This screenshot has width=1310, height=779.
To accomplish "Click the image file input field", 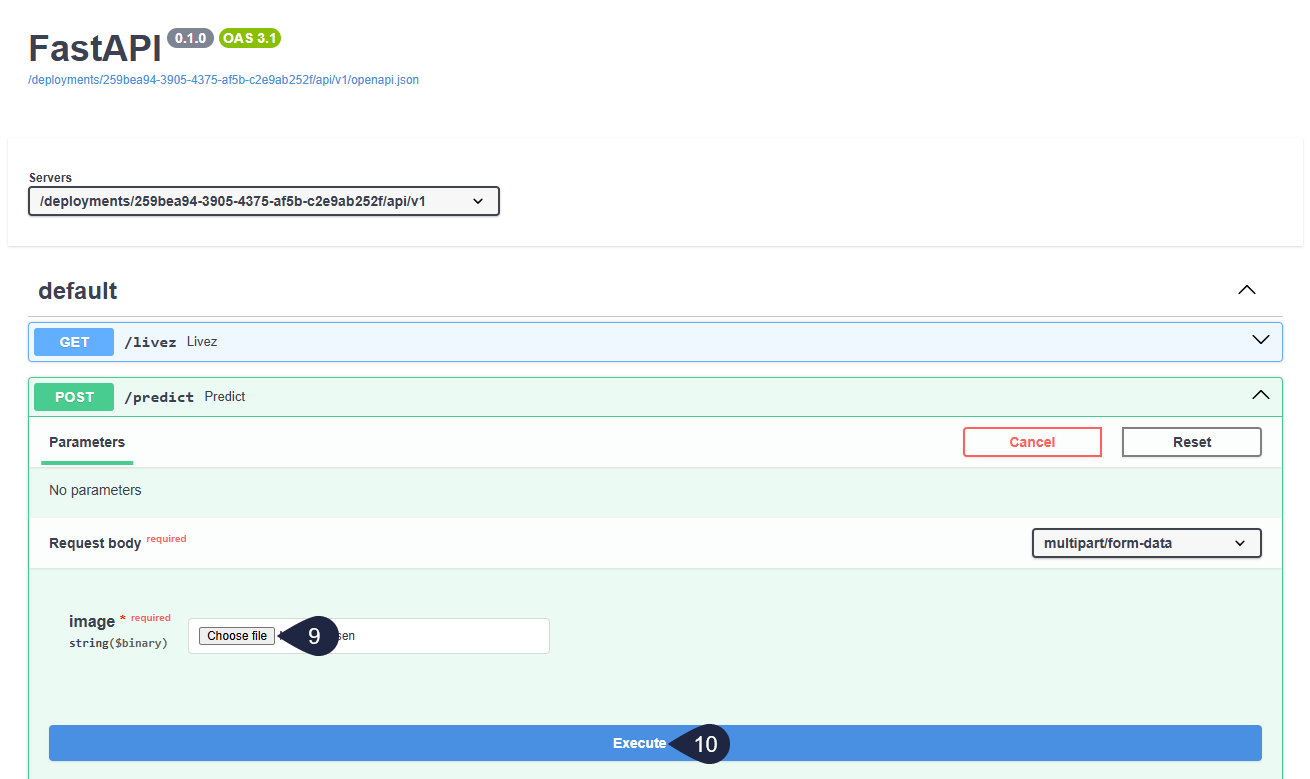I will point(369,636).
